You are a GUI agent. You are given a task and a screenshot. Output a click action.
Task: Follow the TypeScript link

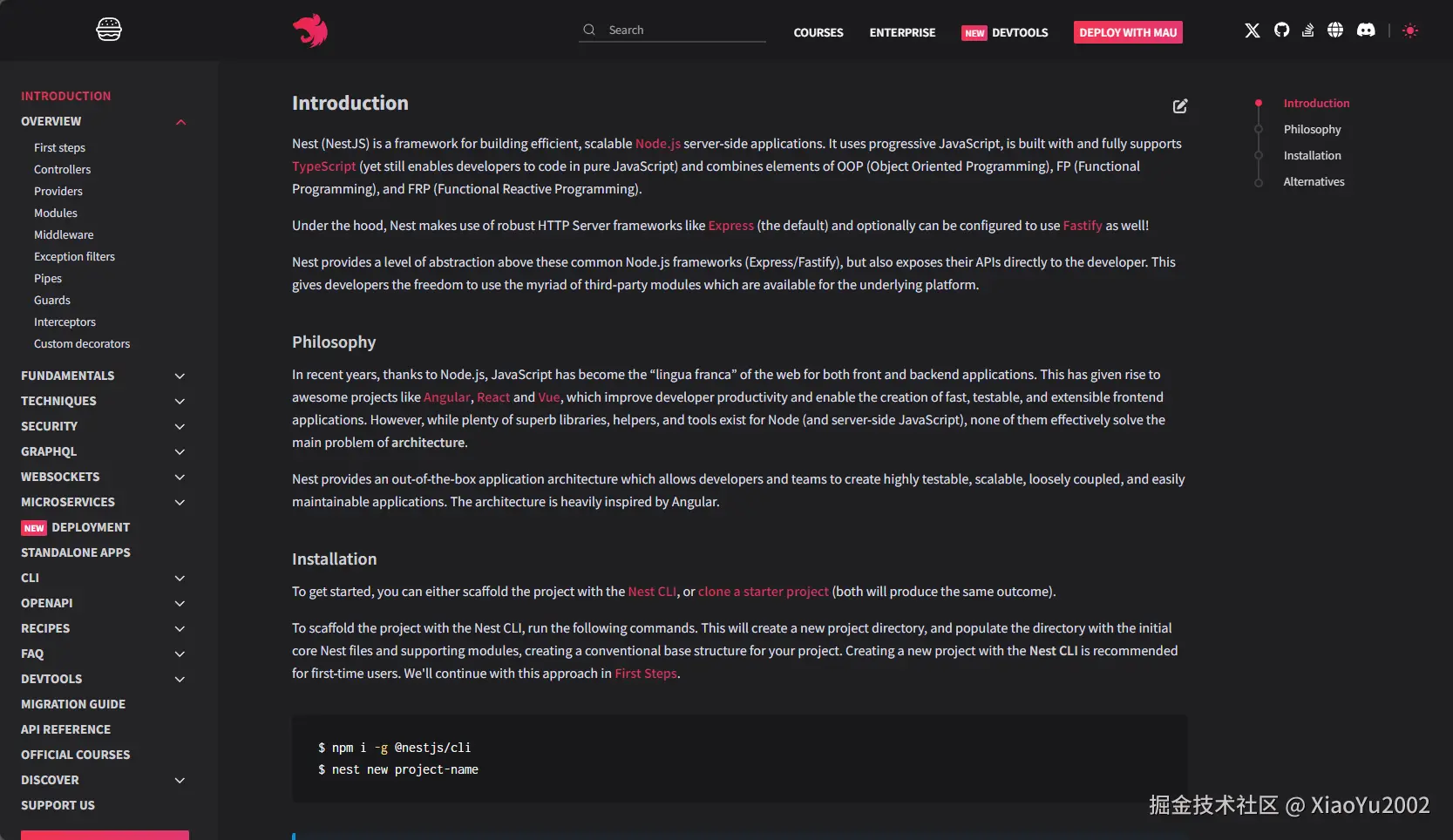324,166
